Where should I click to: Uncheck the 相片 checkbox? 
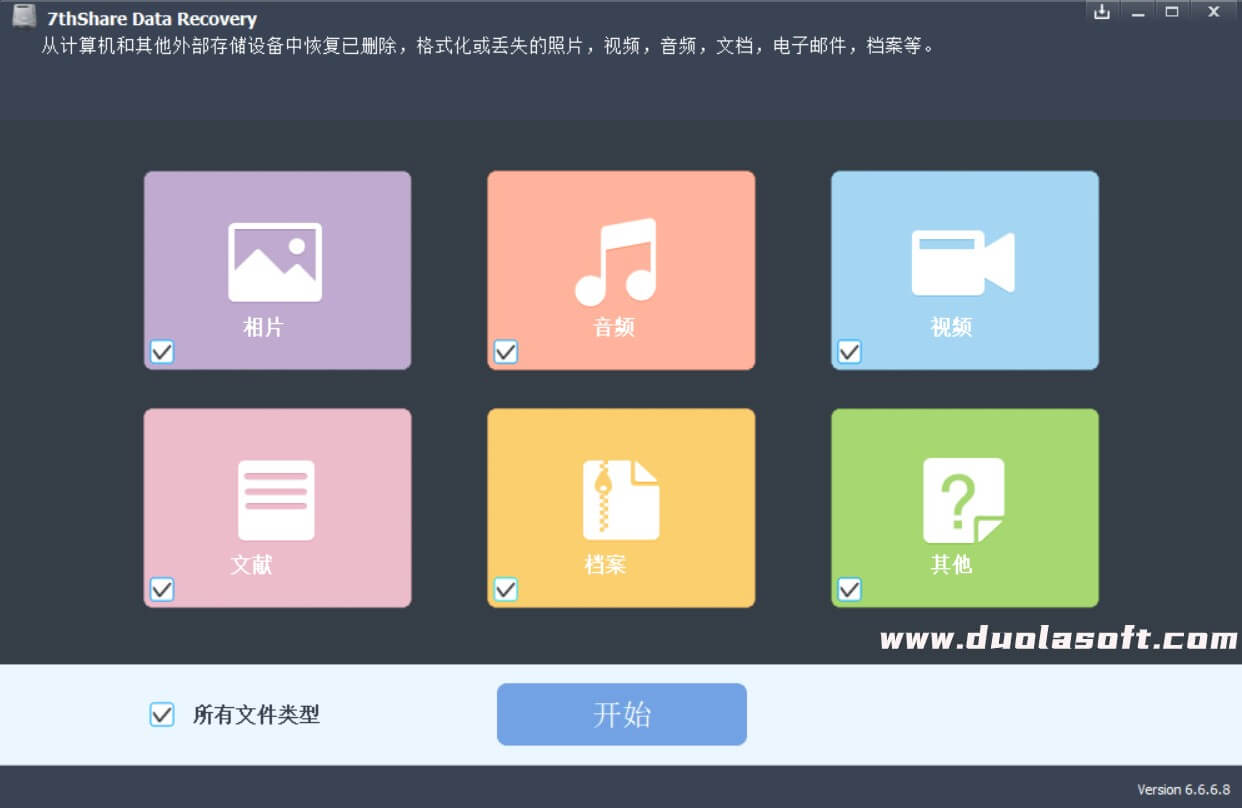click(162, 352)
